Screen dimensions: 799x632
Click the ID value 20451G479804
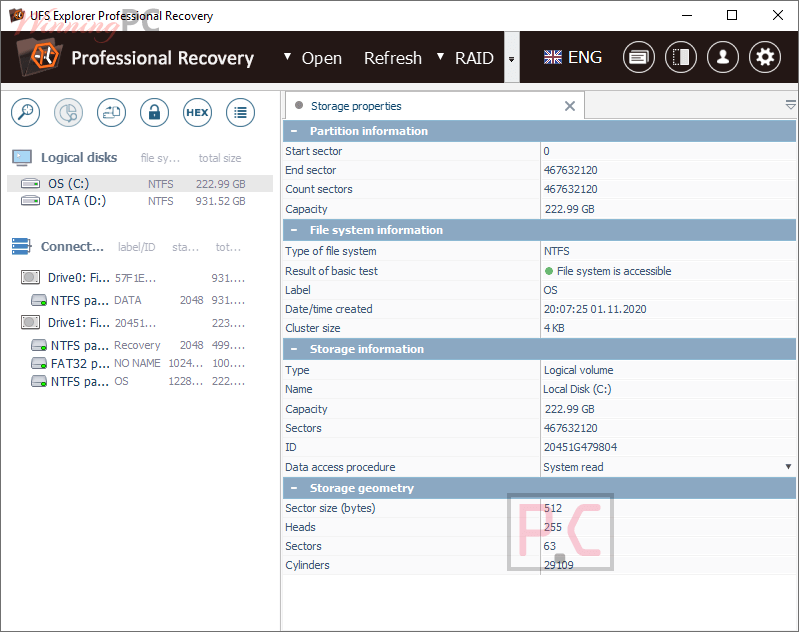[580, 447]
